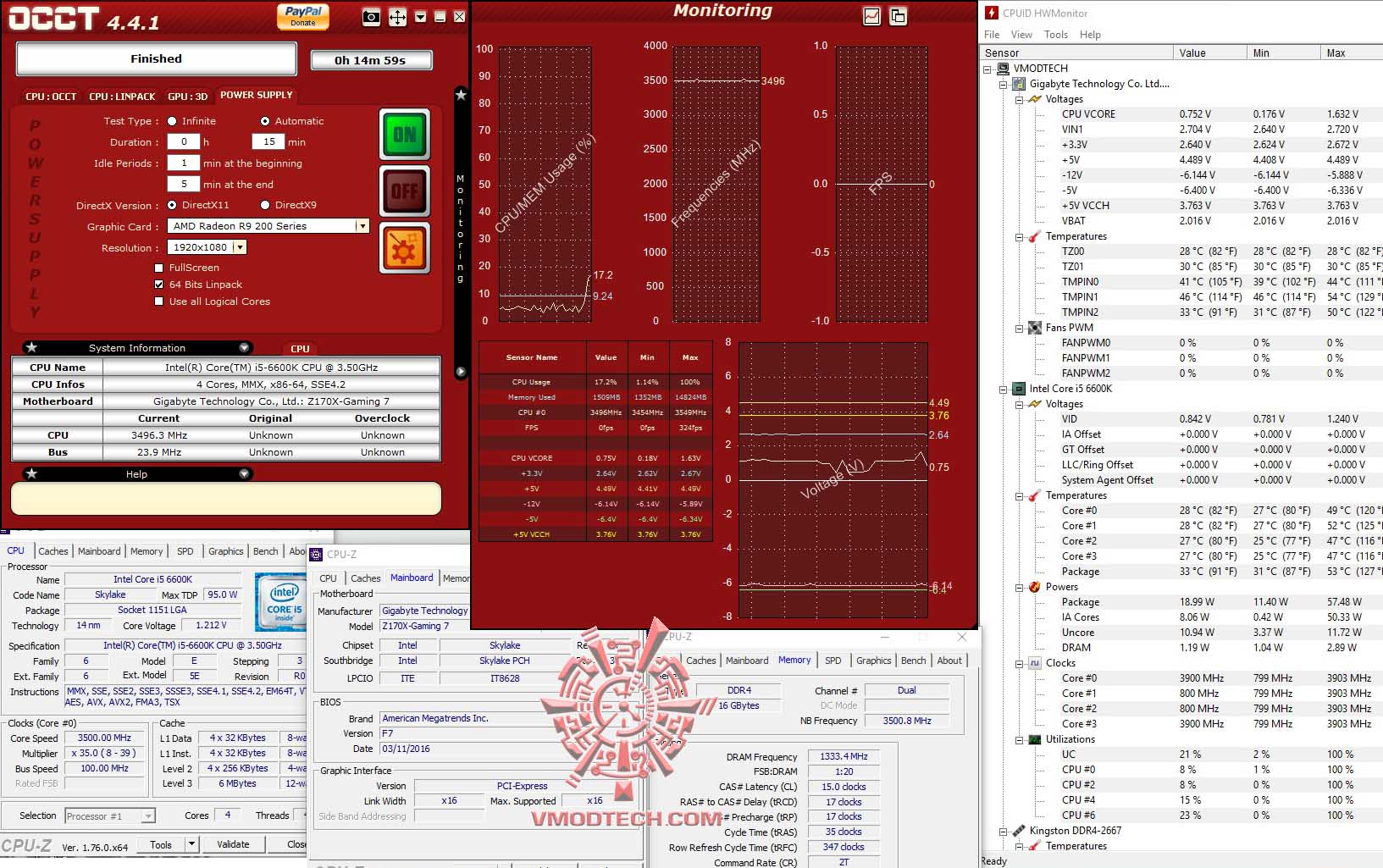Choose the DirectX9 radio option
Viewport: 1383px width, 868px height.
click(x=265, y=205)
